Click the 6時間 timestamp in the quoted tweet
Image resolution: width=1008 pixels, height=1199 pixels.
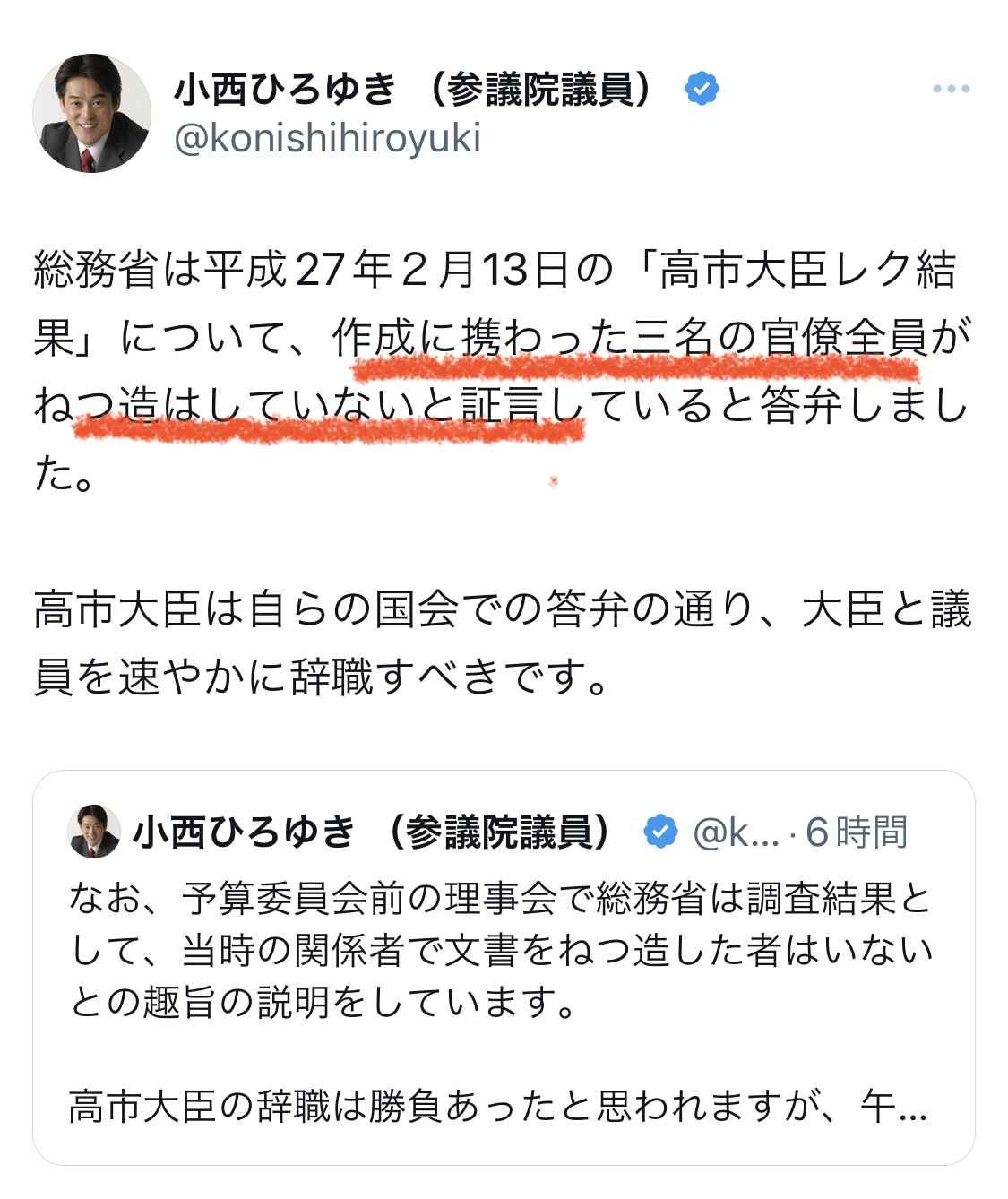pyautogui.click(x=856, y=832)
